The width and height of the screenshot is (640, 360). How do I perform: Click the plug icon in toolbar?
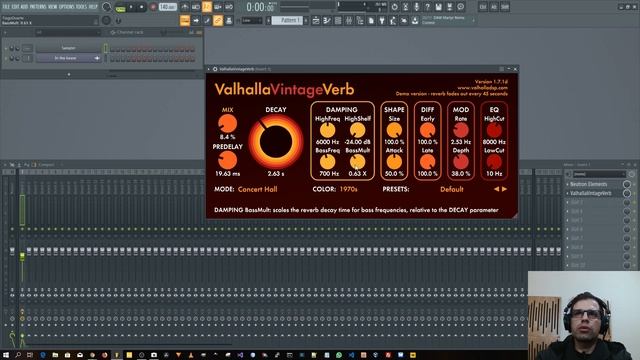pos(382,20)
